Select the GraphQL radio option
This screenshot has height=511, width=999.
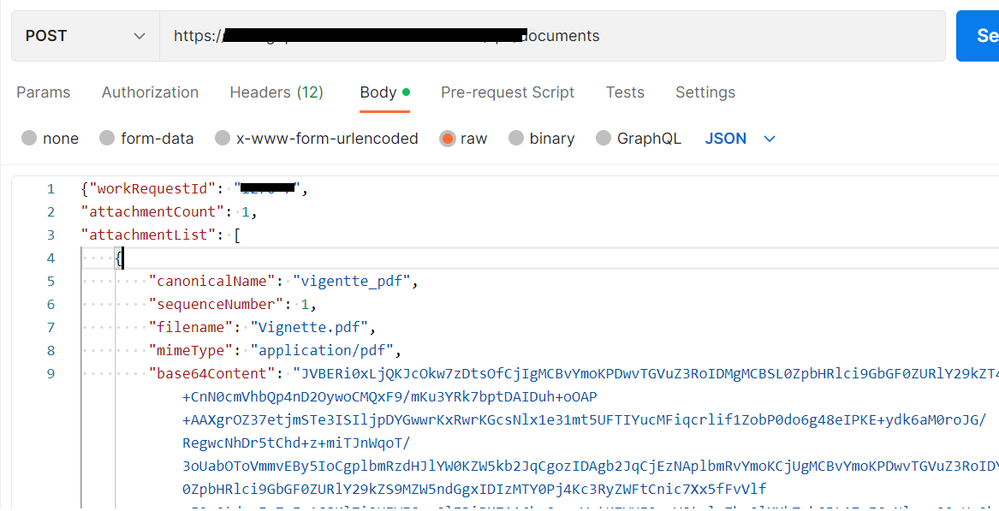[x=603, y=139]
